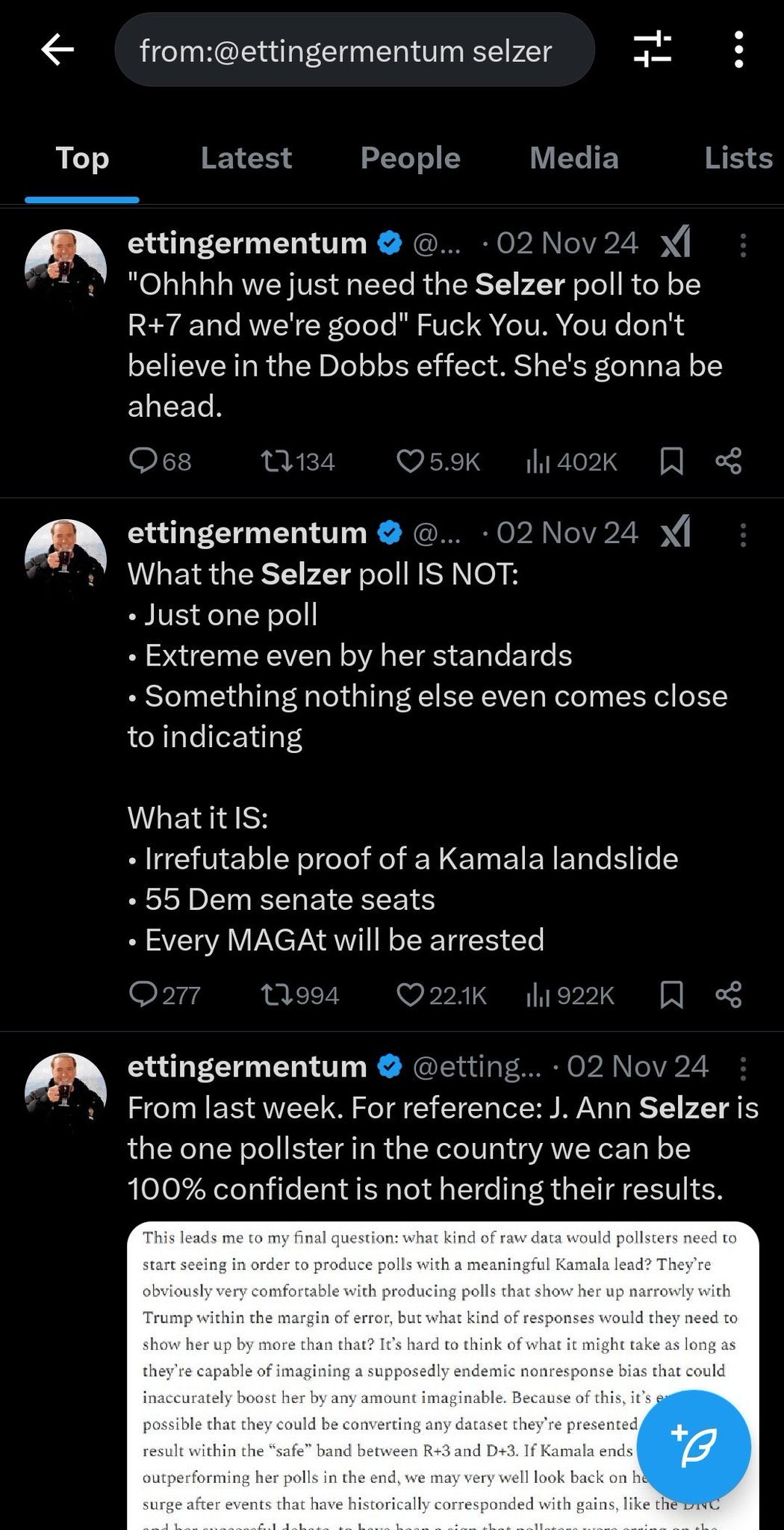Open more options for third tweet
The image size is (784, 1530).
pos(743,1068)
